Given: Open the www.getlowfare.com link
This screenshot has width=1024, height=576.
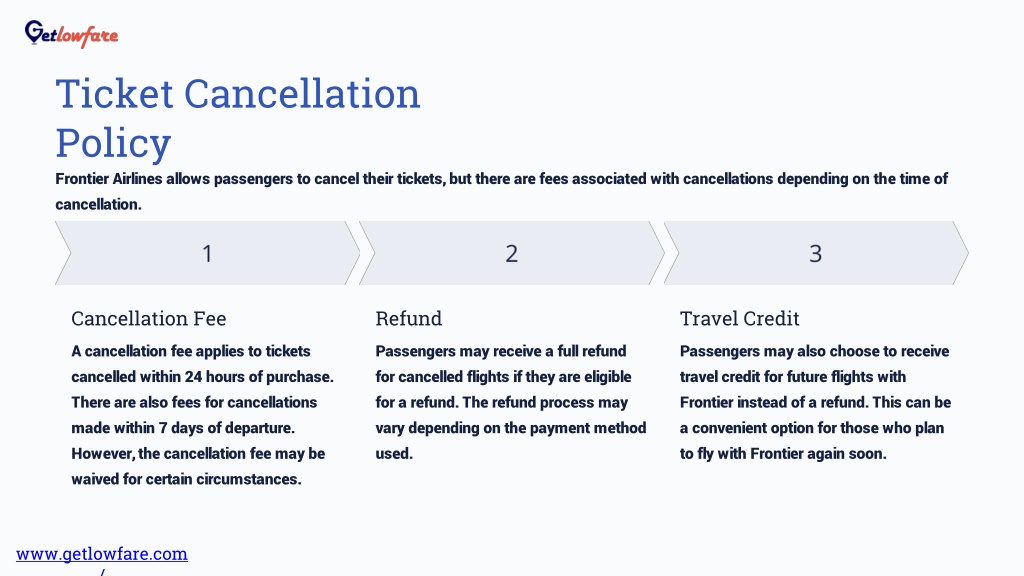Looking at the screenshot, I should tap(102, 554).
